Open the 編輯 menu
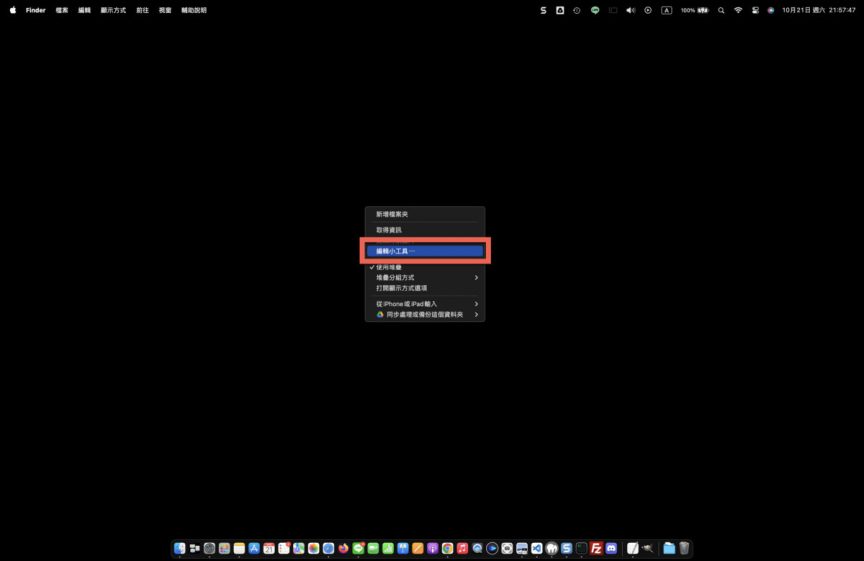 tap(84, 10)
